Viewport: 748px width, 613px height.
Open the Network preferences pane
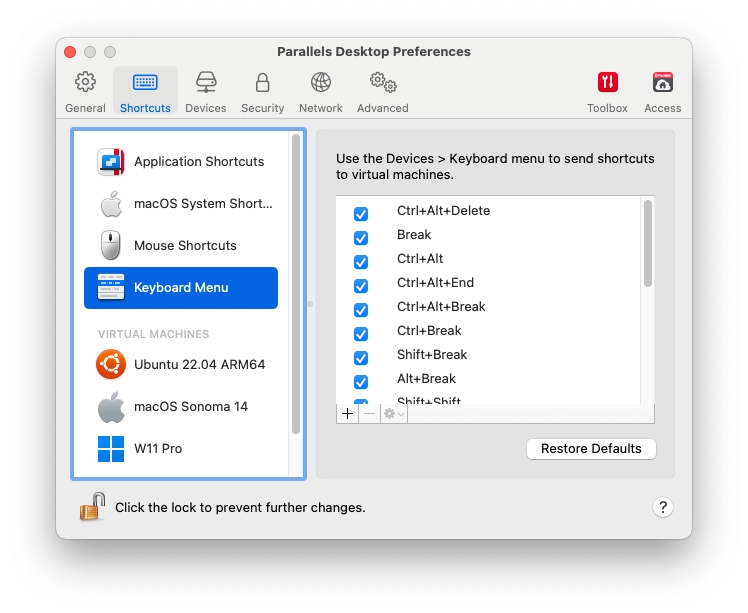[x=320, y=90]
